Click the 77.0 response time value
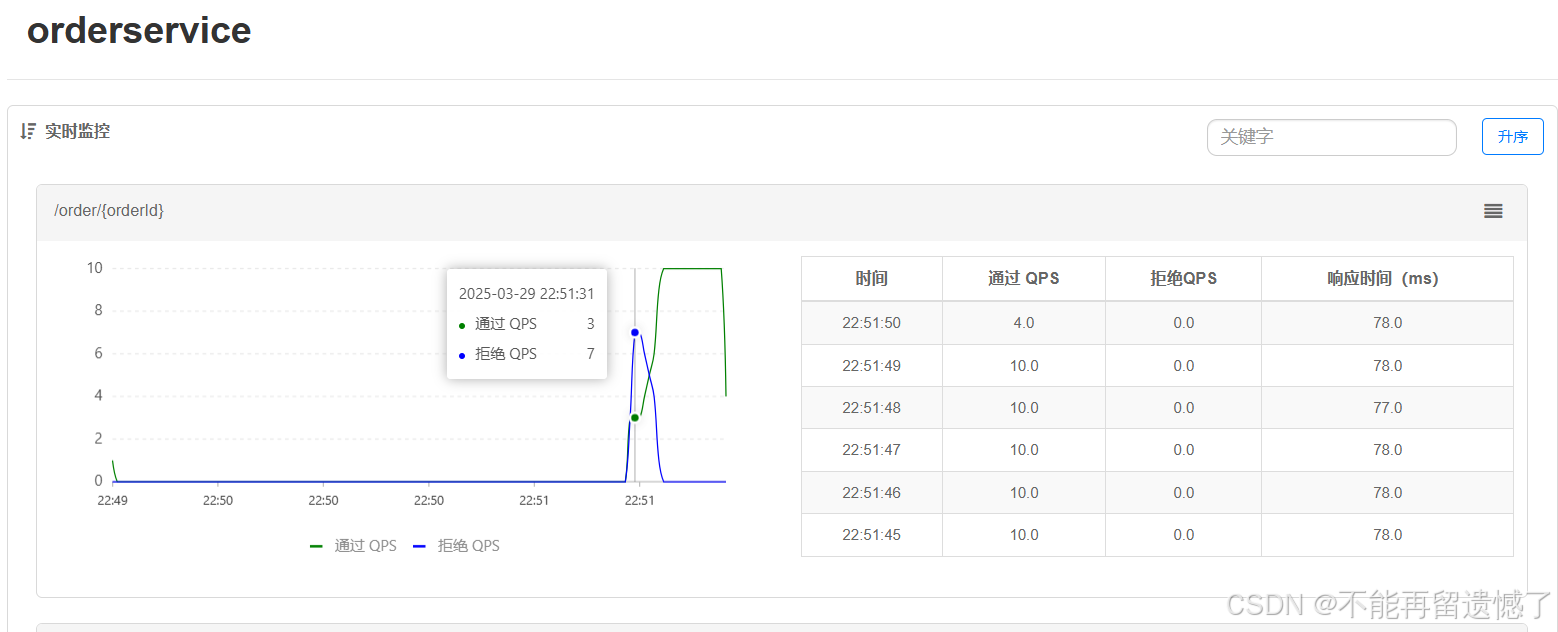The height and width of the screenshot is (632, 1558). point(1387,408)
